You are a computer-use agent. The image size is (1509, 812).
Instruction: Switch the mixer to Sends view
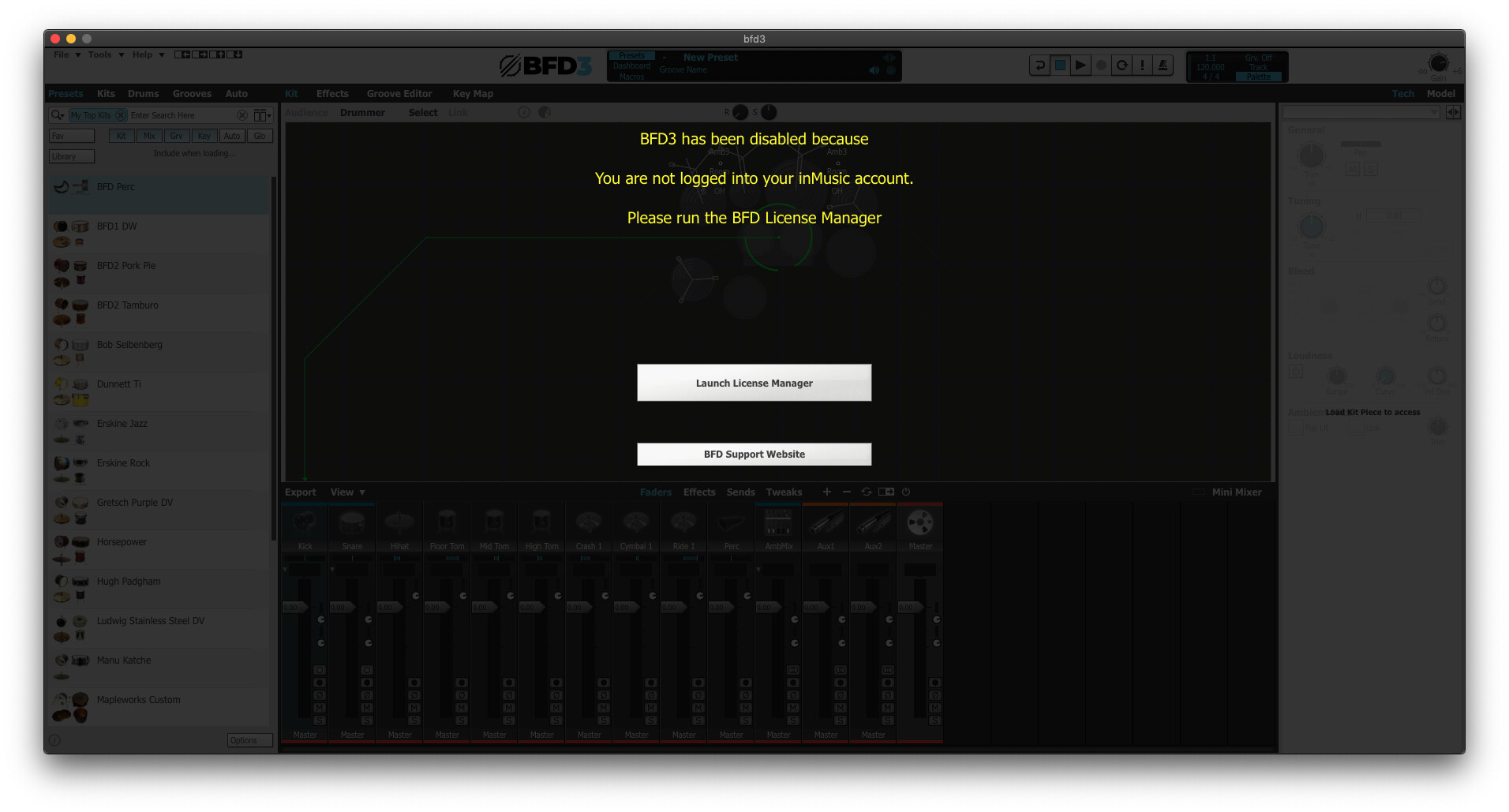(740, 492)
